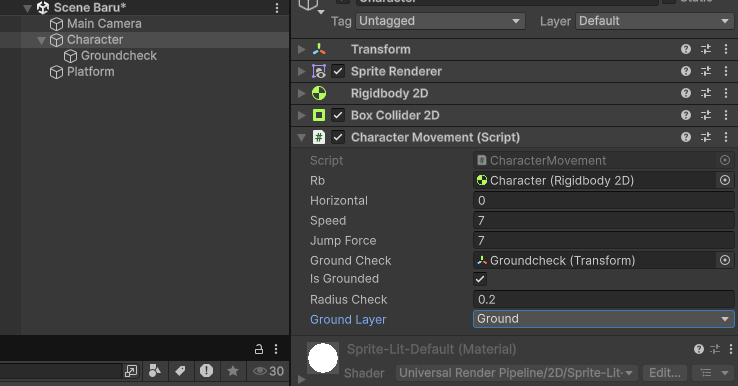
Task: Select Platform object in hierarchy
Action: [90, 72]
